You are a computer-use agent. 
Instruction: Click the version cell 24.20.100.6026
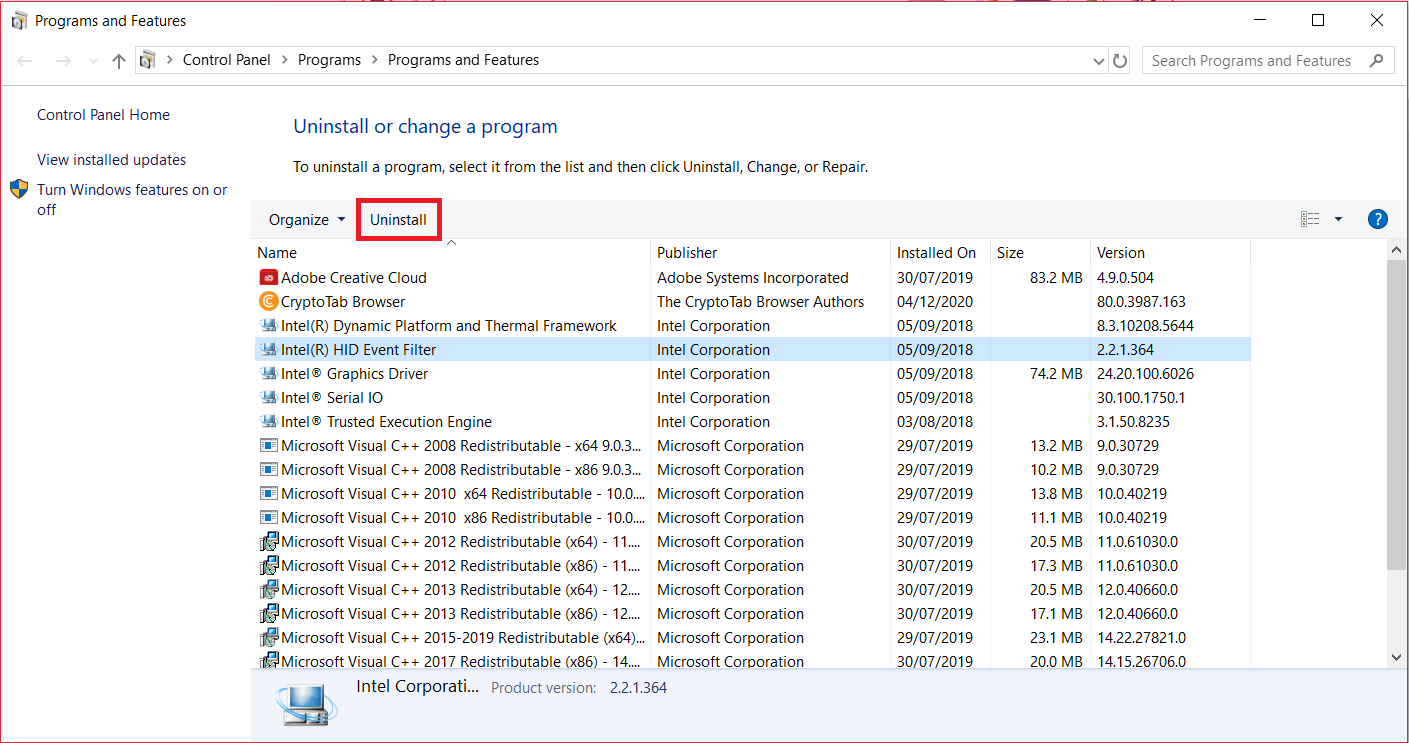1145,374
